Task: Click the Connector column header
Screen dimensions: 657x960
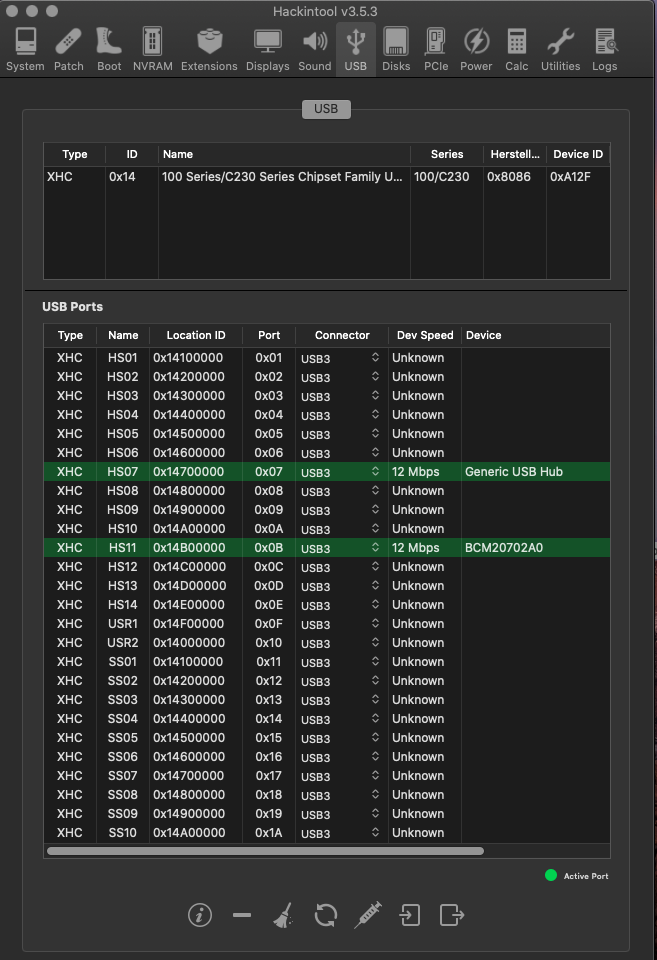Action: [x=342, y=335]
